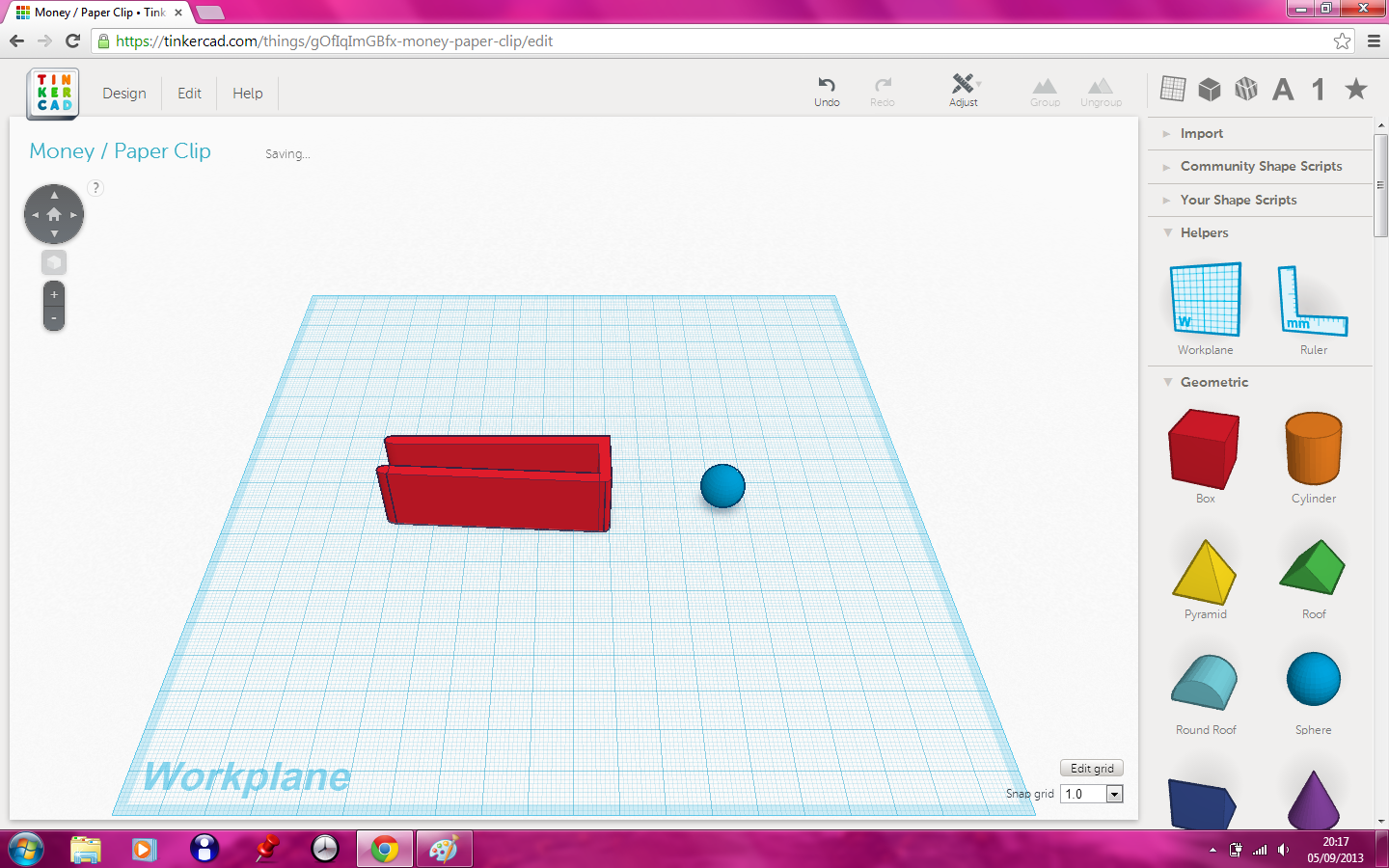The image size is (1389, 868).
Task: Select the striped hole cube icon
Action: (1246, 90)
